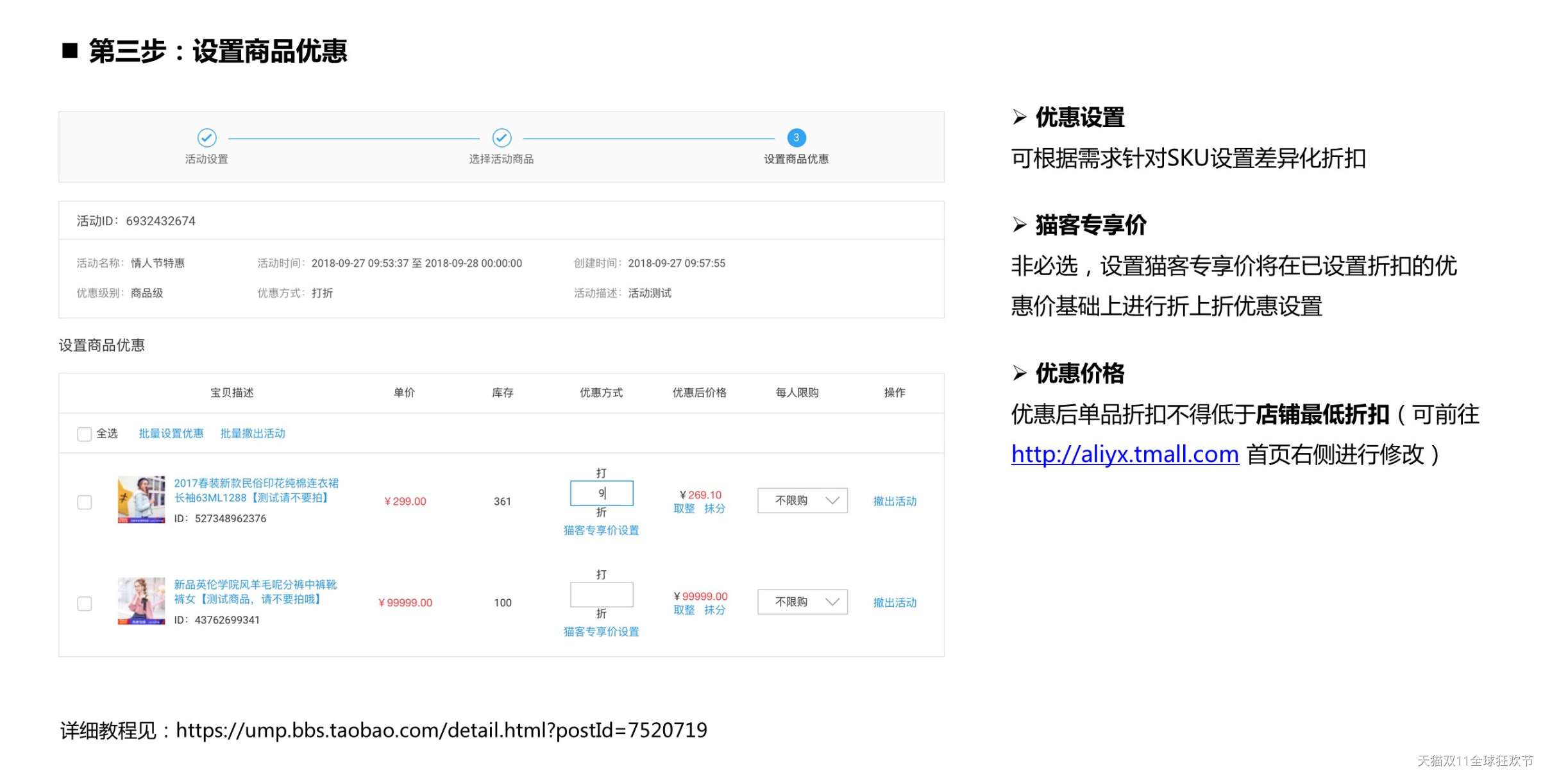Open 猫客专享价设置 for the first product
1568x773 pixels.
point(601,530)
